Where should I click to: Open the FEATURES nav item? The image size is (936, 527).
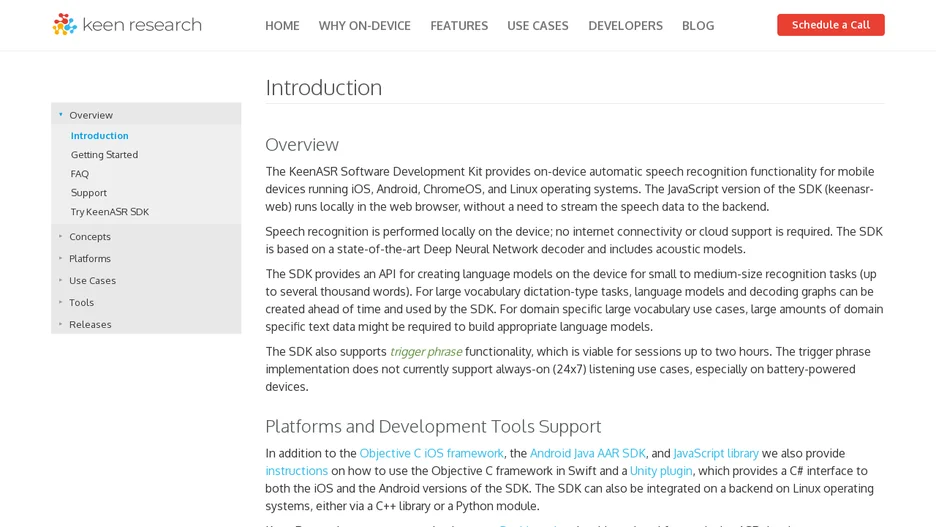(x=459, y=26)
